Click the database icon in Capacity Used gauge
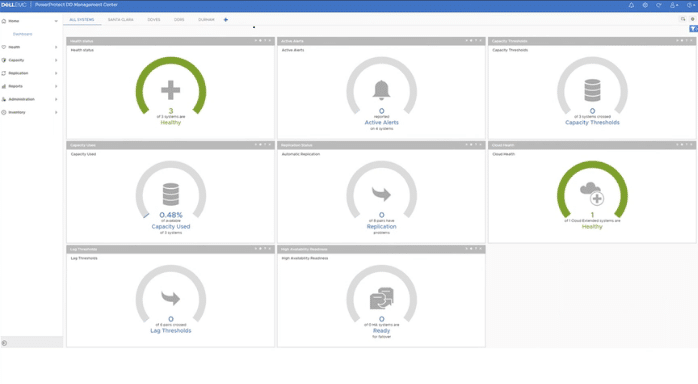 (x=170, y=194)
